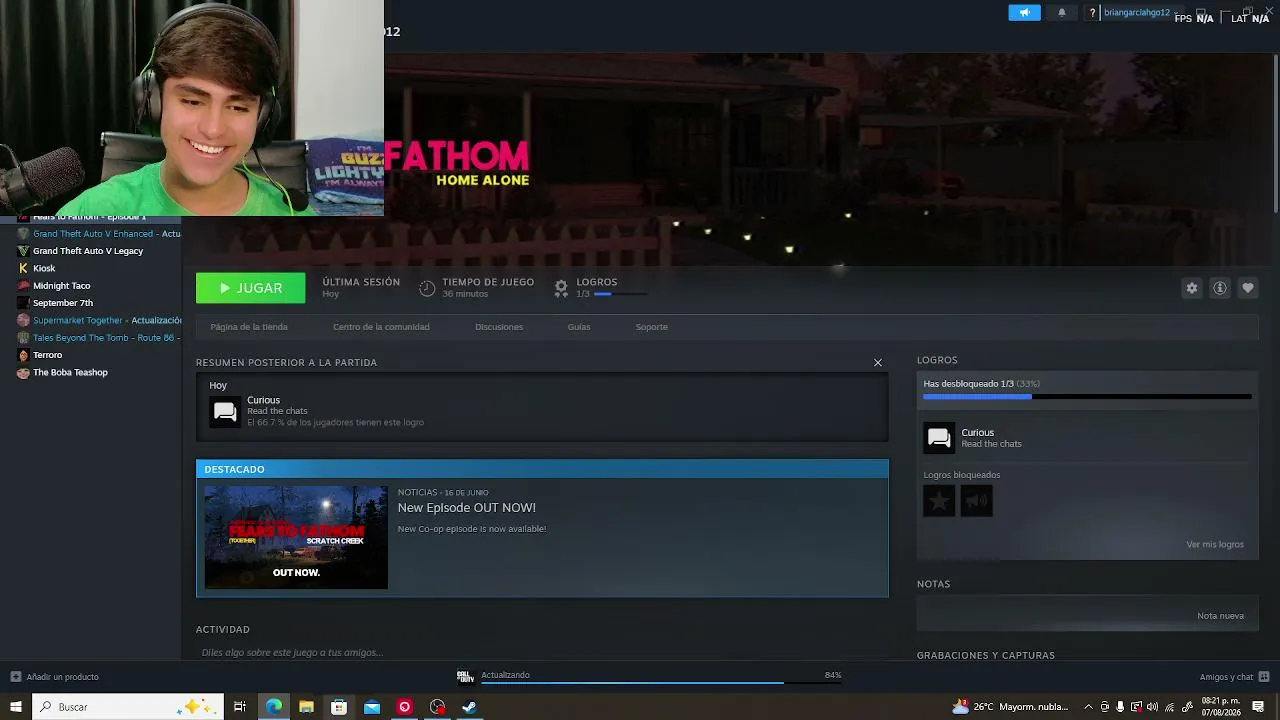Viewport: 1280px width, 720px height.
Task: Open the Mail app from the taskbar
Action: coord(372,707)
